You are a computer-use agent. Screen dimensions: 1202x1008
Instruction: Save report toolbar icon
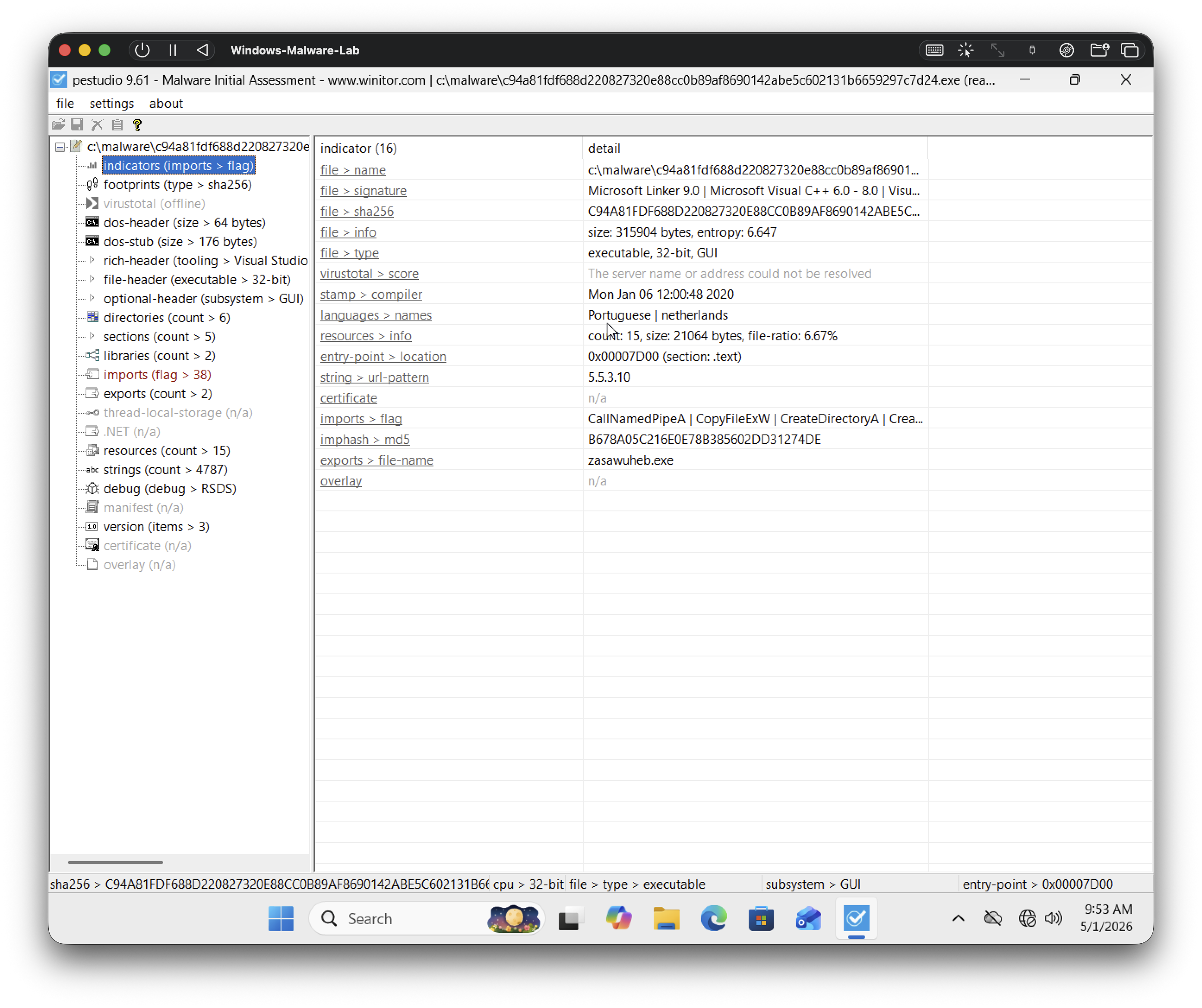77,124
